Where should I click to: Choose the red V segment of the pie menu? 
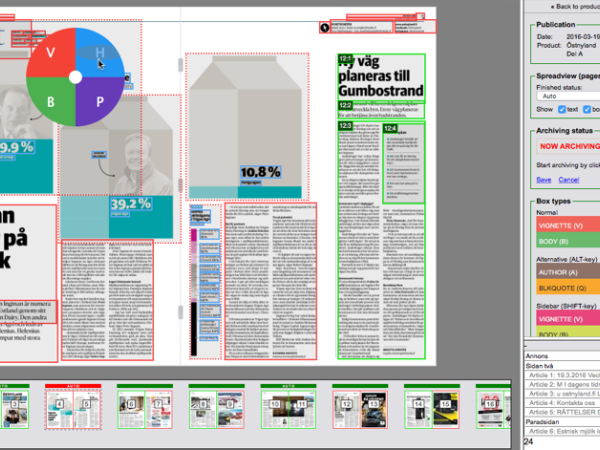pyautogui.click(x=51, y=52)
